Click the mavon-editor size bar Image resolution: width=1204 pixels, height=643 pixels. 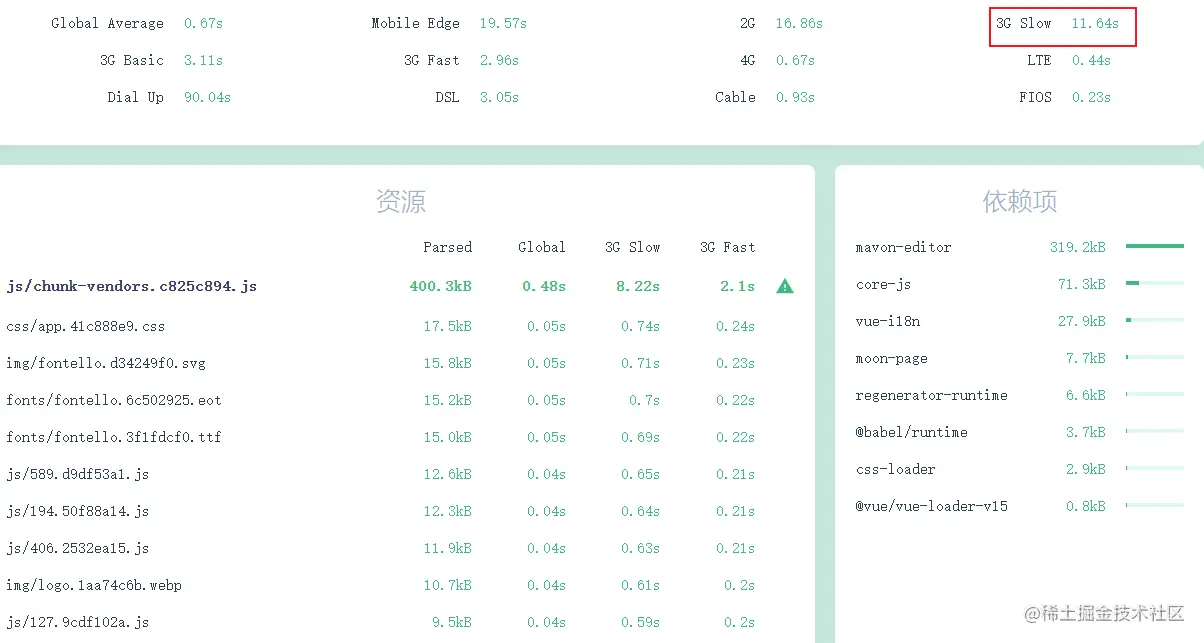(1154, 246)
